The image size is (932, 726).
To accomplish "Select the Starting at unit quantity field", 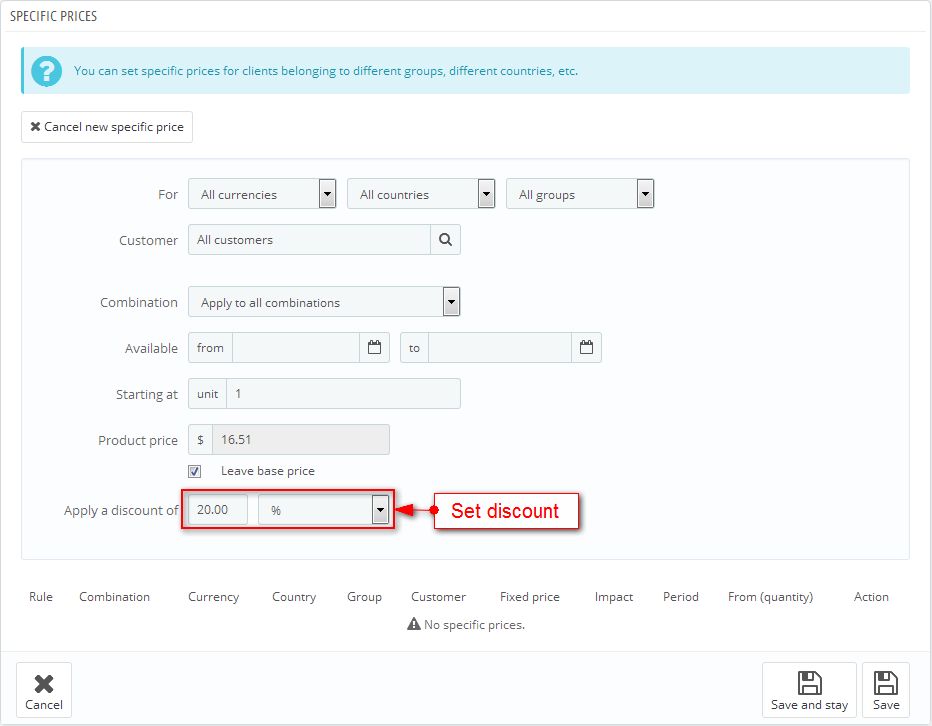I will click(343, 394).
